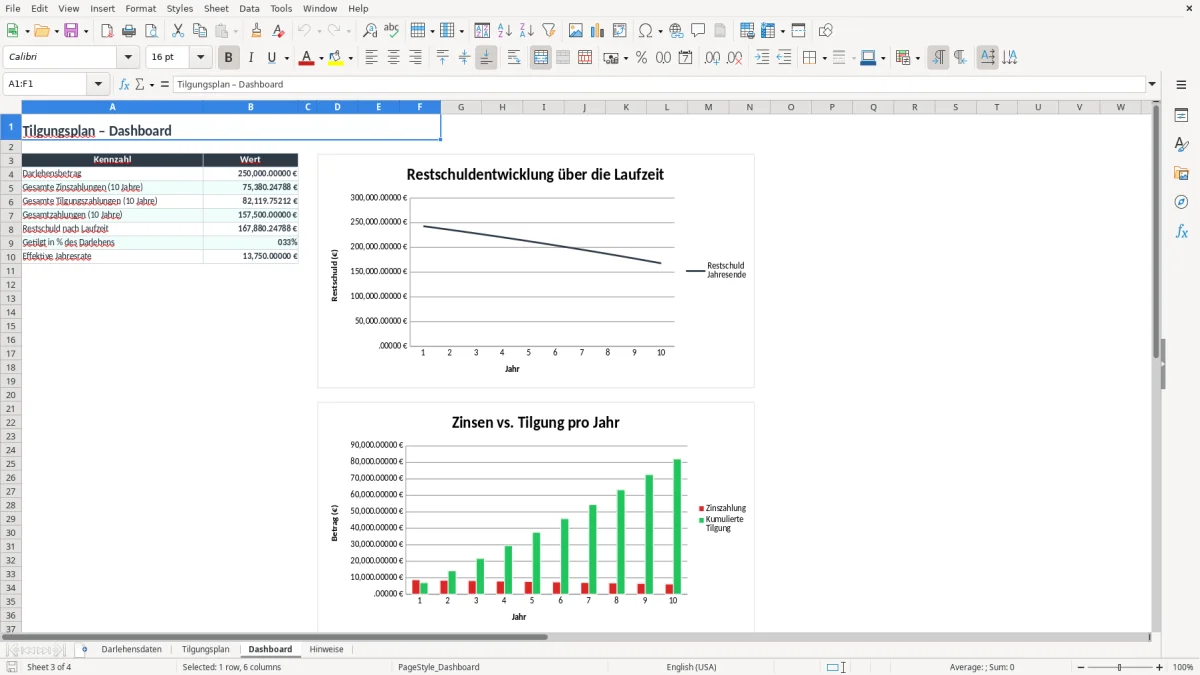Viewport: 1200px width, 675px height.
Task: Click Font Color red A swatch
Action: [x=306, y=58]
